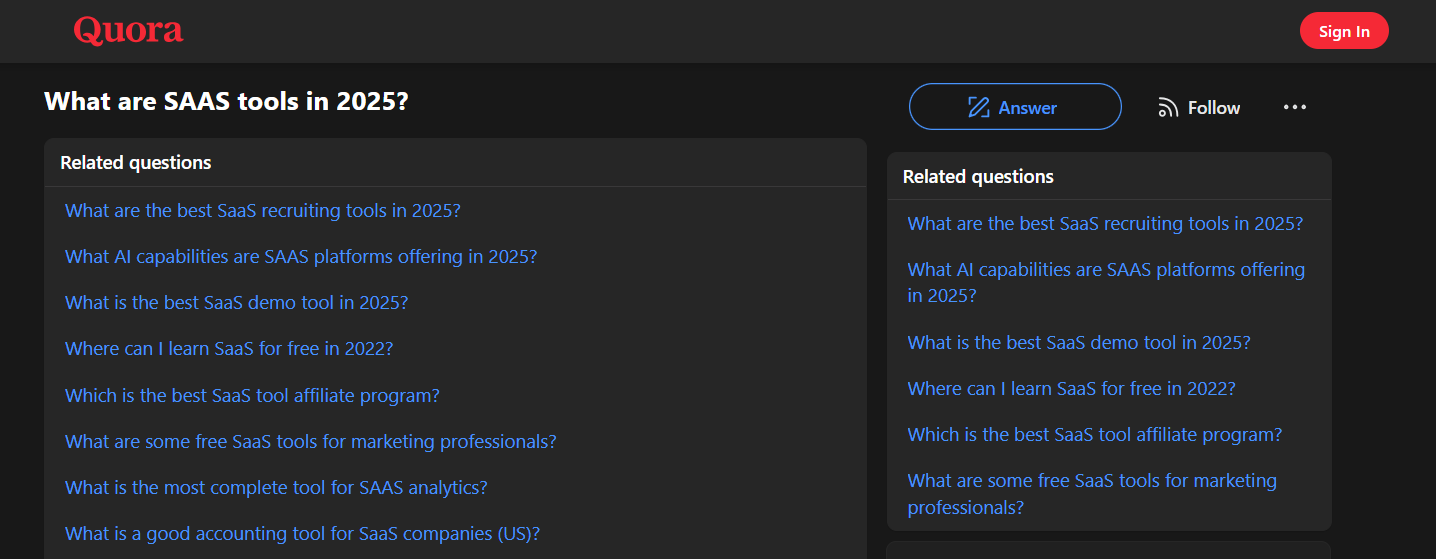The width and height of the screenshot is (1436, 559).
Task: Open left list link 'best SaaS demo tool in 2025'
Action: pyautogui.click(x=237, y=302)
